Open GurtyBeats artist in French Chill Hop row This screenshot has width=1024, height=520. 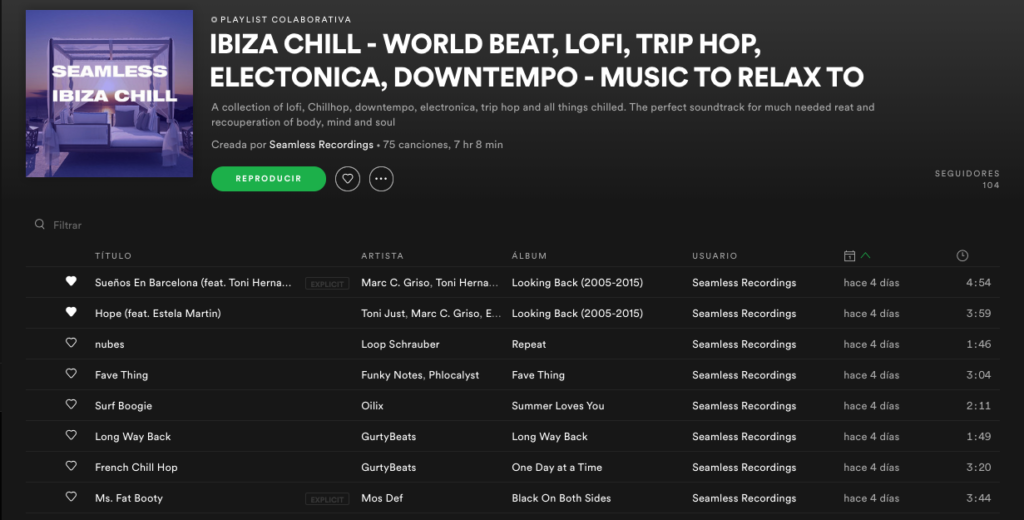[389, 467]
